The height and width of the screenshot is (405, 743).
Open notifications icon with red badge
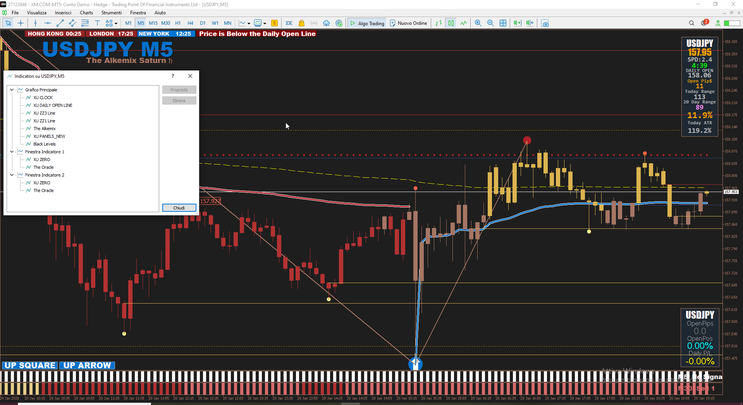705,22
